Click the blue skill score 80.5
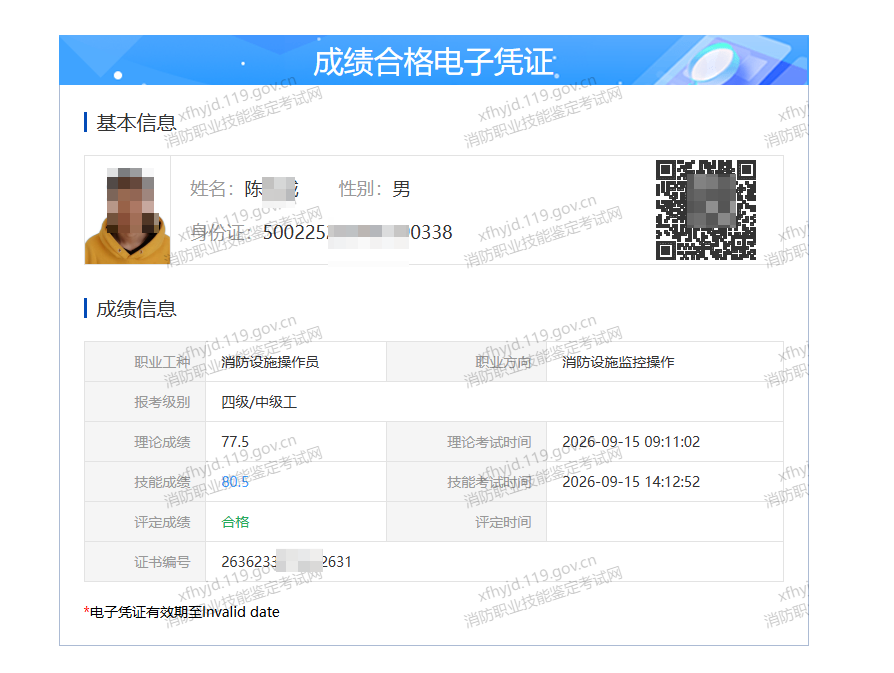 (235, 481)
